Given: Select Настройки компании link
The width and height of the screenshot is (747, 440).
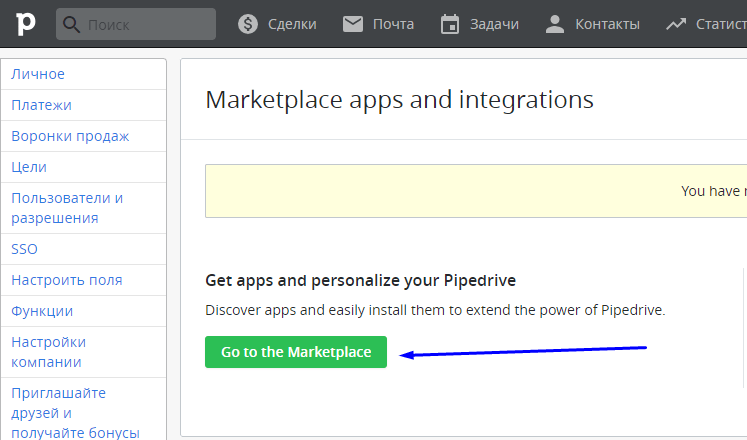Looking at the screenshot, I should tap(49, 352).
